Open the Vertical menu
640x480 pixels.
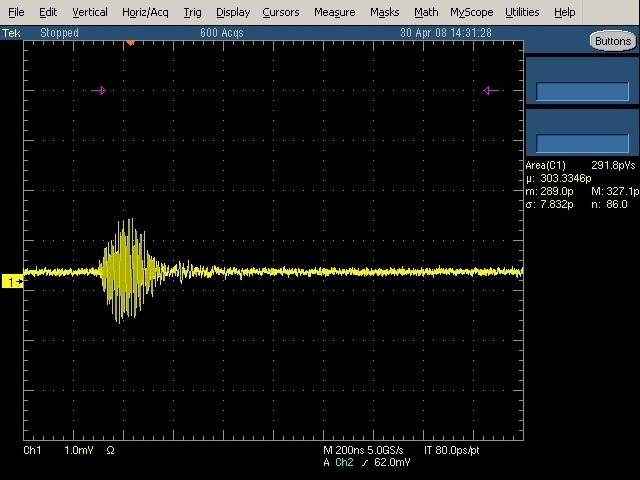[90, 12]
